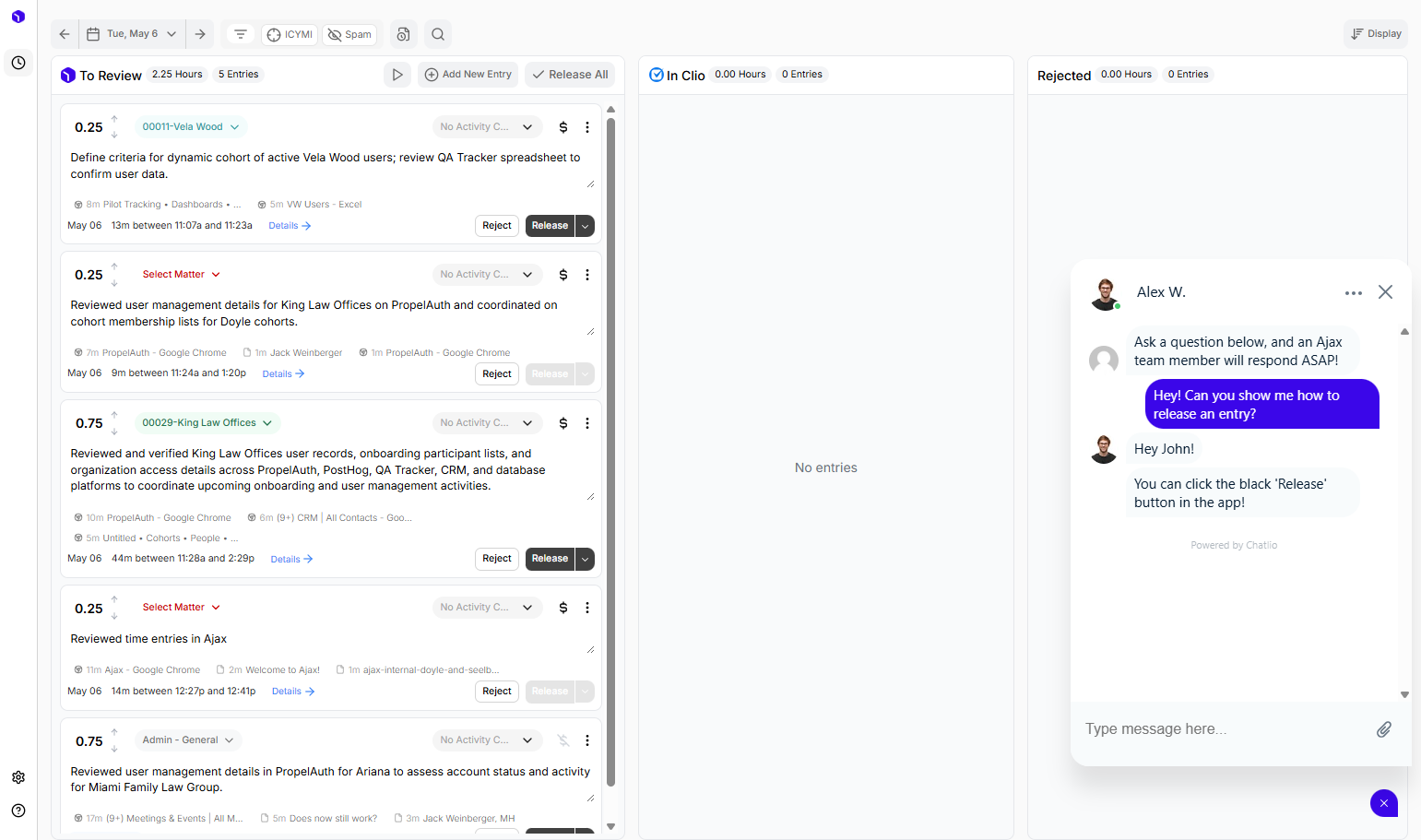Toggle non-billable icon on Admin General entry
The height and width of the screenshot is (840, 1421).
coord(563,740)
